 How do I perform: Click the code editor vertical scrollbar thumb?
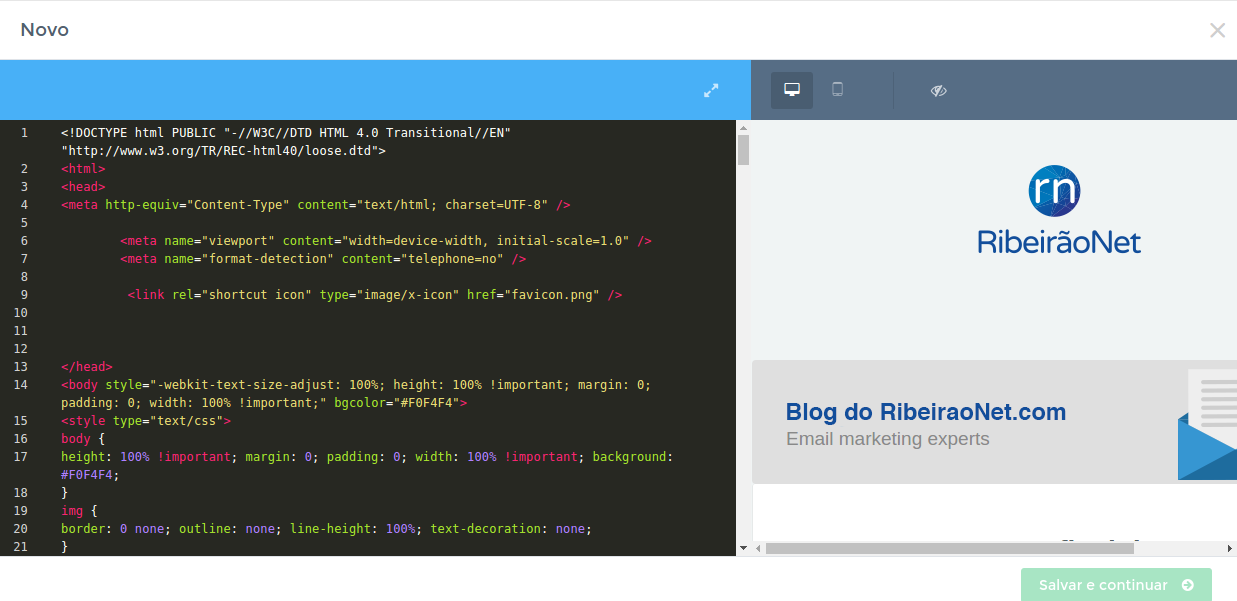point(743,149)
